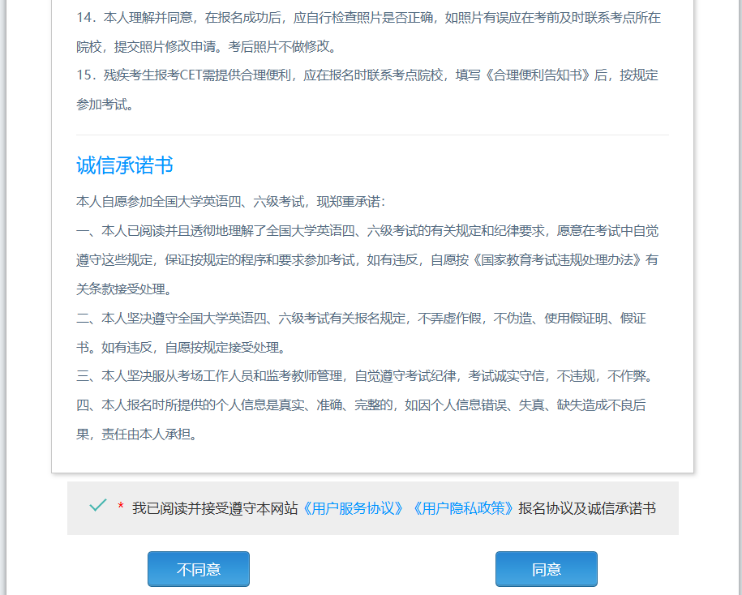Open the 《用户服务协议》 link
Image resolution: width=742 pixels, height=595 pixels.
(x=356, y=508)
